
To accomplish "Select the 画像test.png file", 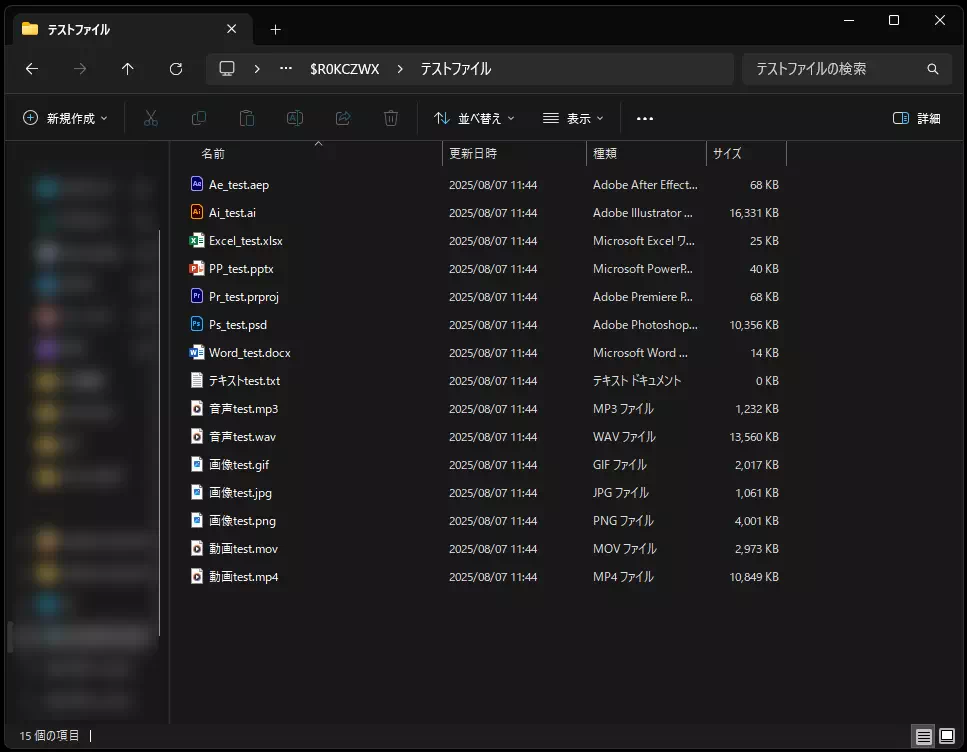I will [x=242, y=520].
